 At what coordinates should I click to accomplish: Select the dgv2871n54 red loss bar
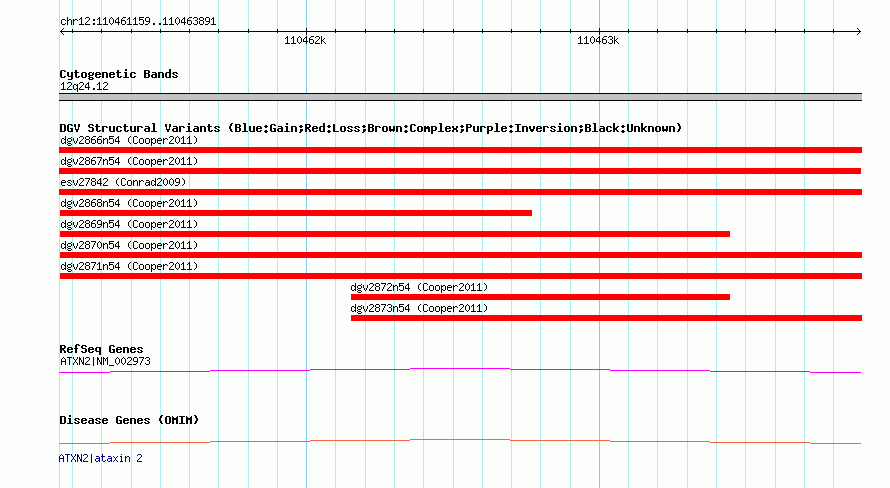tap(460, 276)
